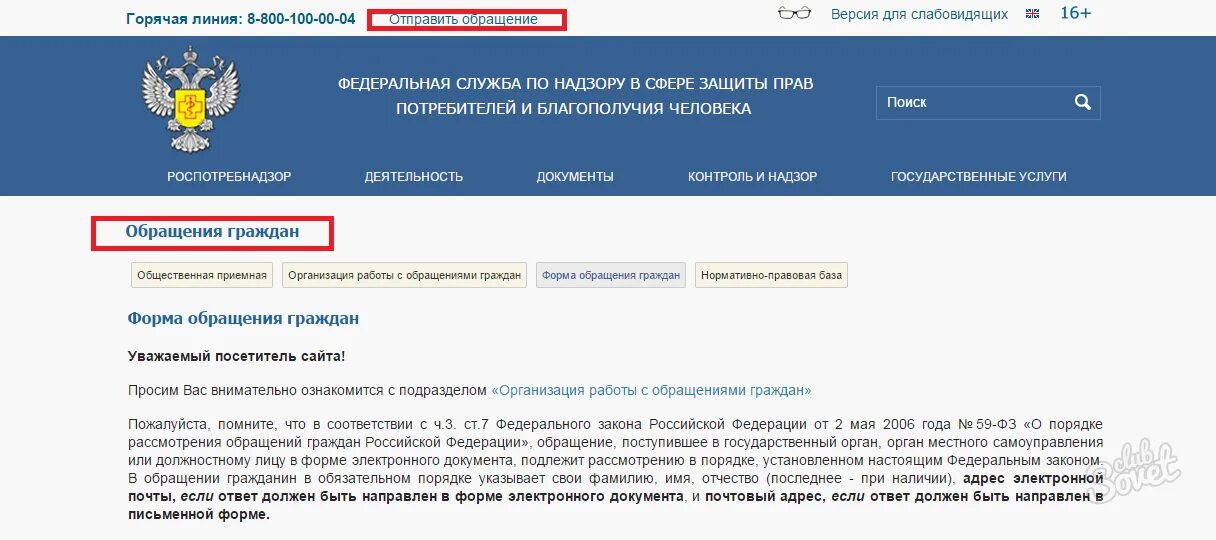The width and height of the screenshot is (1216, 540).
Task: Follow '«Организация работы с обращениями граждан»' link in text
Action: click(x=652, y=390)
